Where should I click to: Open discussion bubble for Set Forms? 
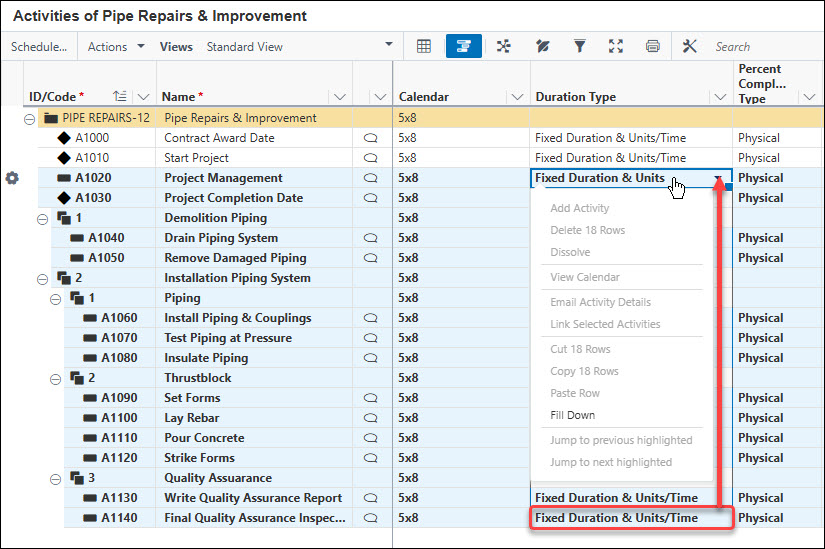click(370, 398)
